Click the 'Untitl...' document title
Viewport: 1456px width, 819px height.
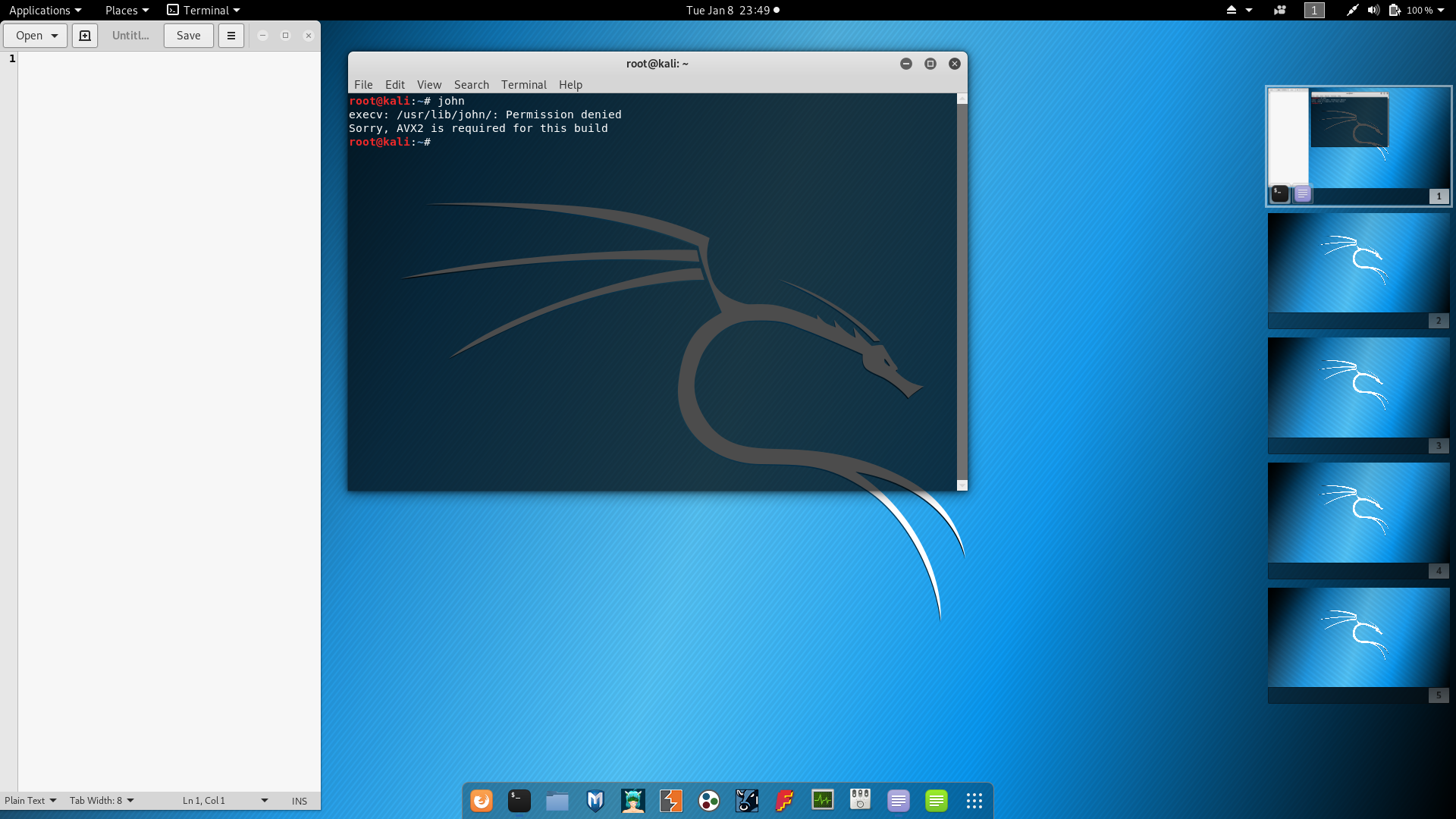tap(130, 36)
